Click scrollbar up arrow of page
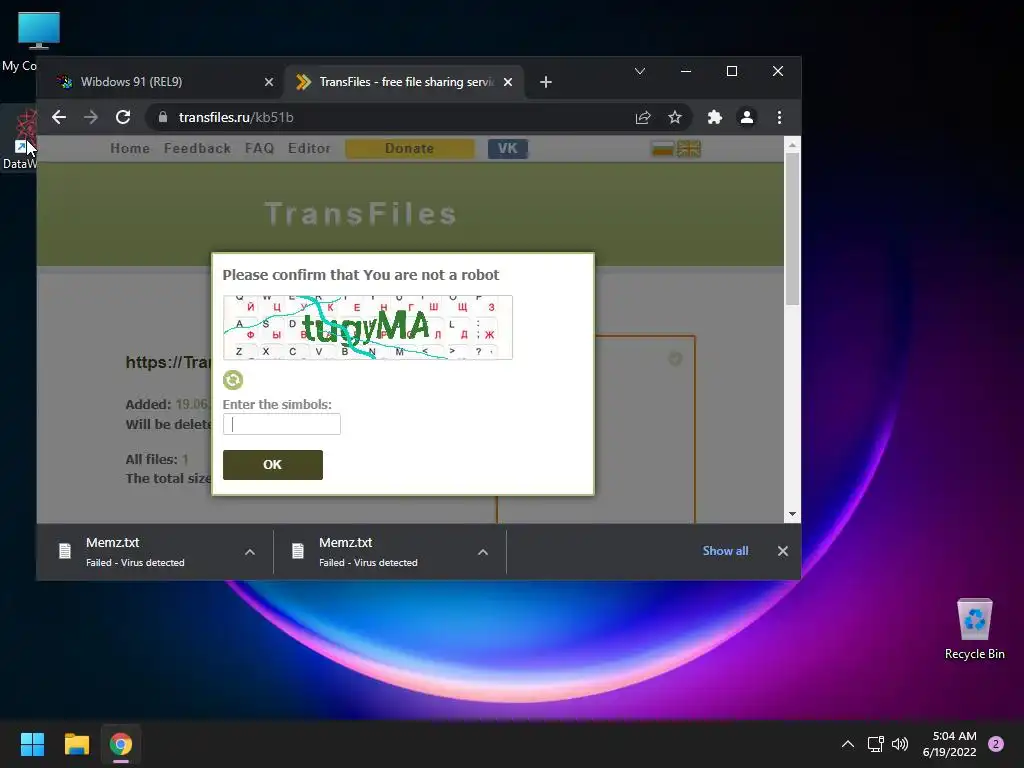The image size is (1024, 768). coord(792,145)
